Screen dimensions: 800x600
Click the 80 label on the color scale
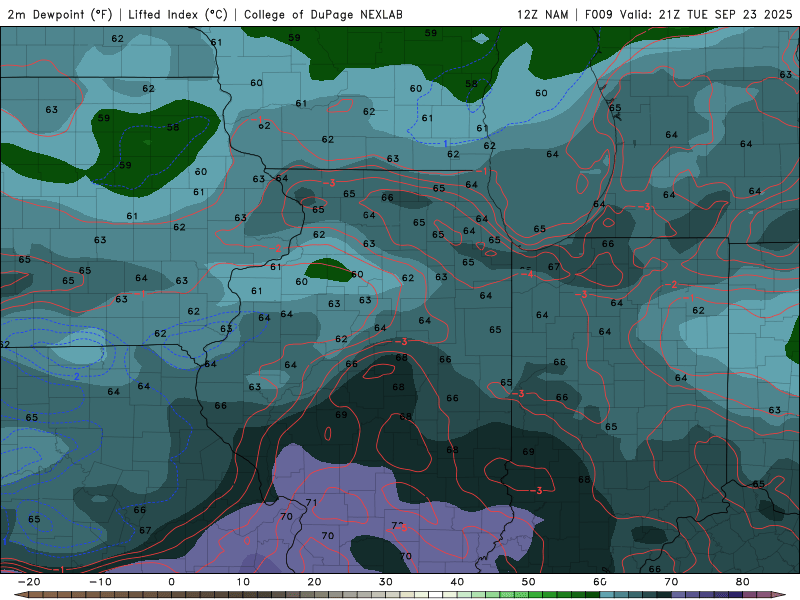click(x=743, y=582)
